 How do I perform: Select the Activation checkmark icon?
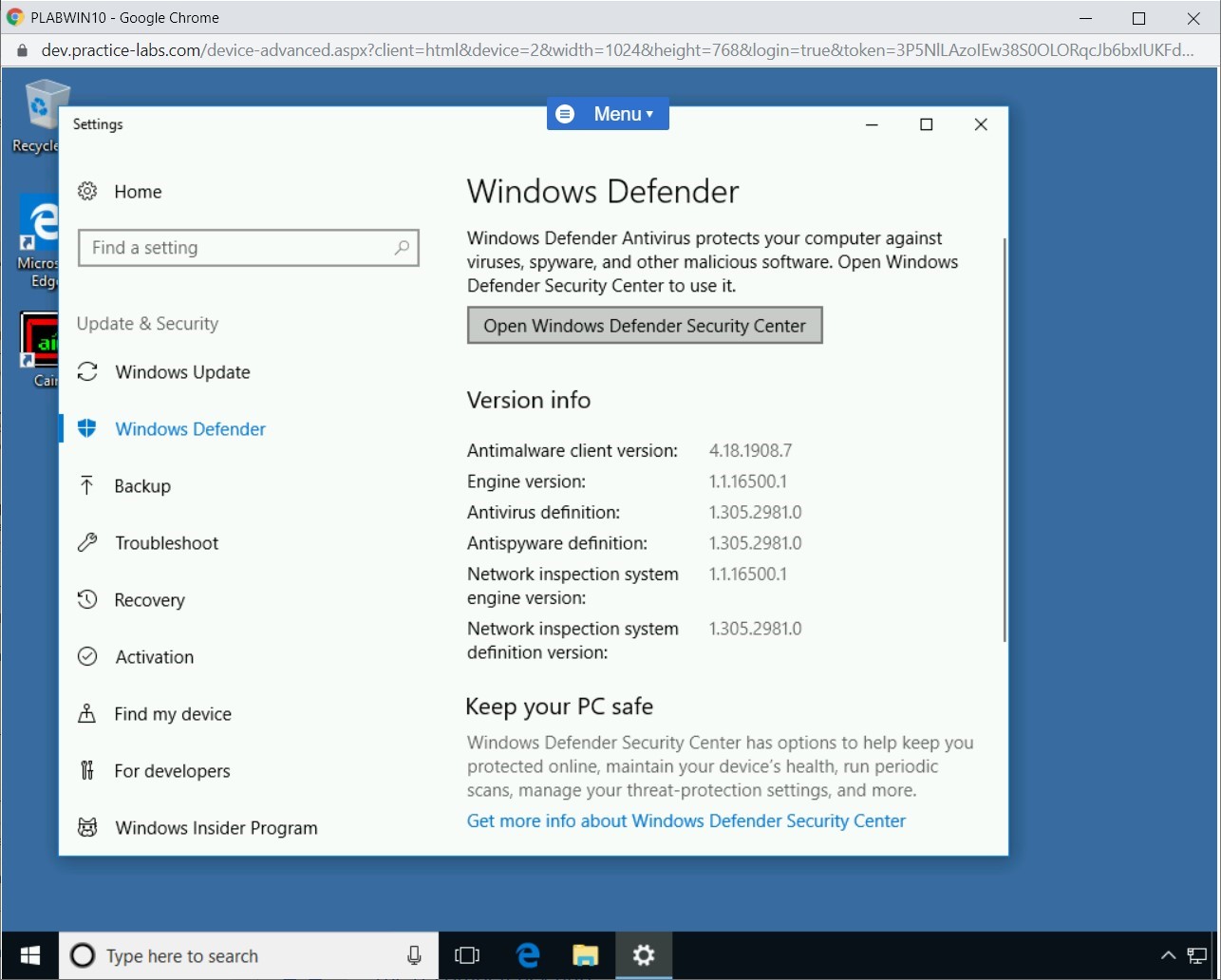87,657
